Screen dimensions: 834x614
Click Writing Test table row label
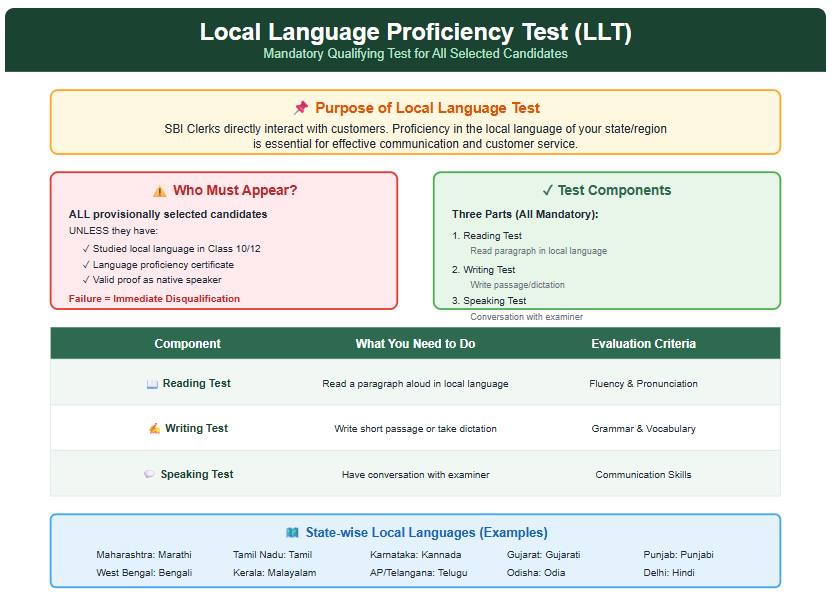point(196,428)
